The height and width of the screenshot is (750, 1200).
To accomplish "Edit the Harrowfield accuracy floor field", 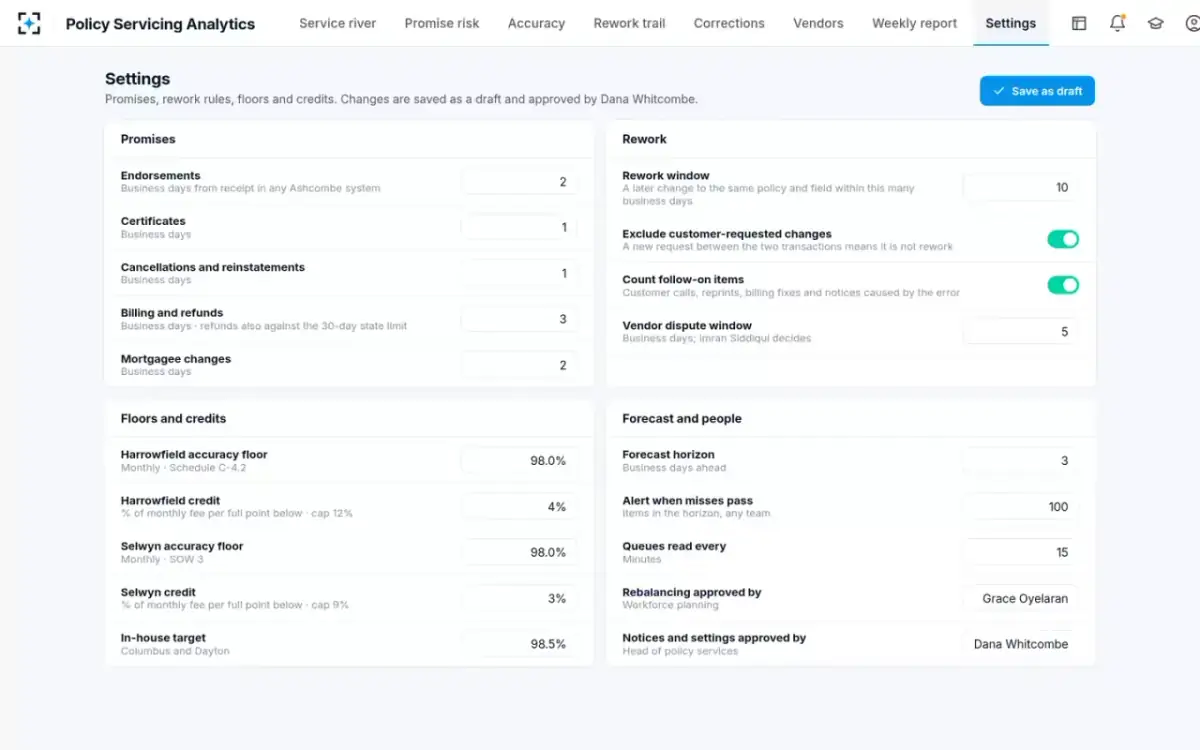I will [519, 461].
